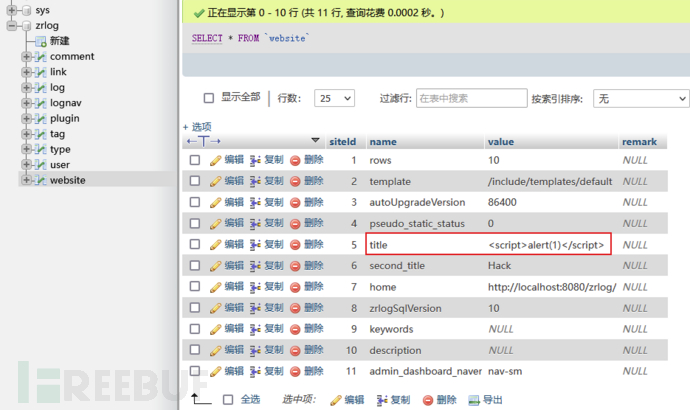
Task: Open the plugin table label in the tree
Action: point(65,119)
